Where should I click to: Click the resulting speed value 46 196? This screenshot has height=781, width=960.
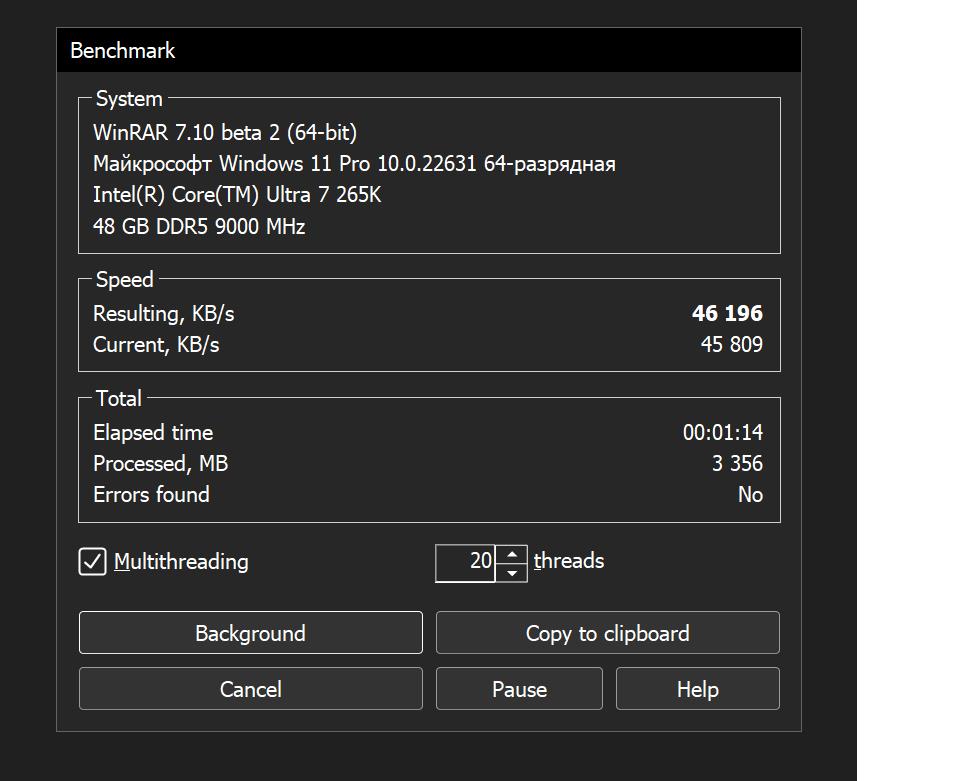(727, 313)
